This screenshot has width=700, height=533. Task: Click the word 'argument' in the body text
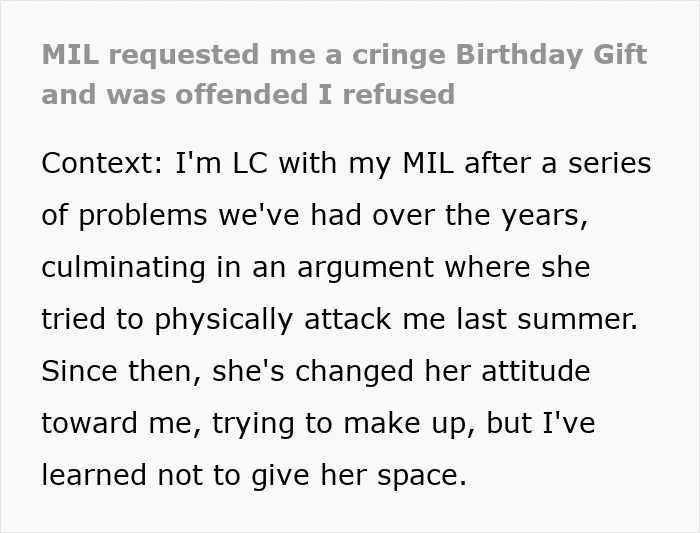click(x=366, y=269)
